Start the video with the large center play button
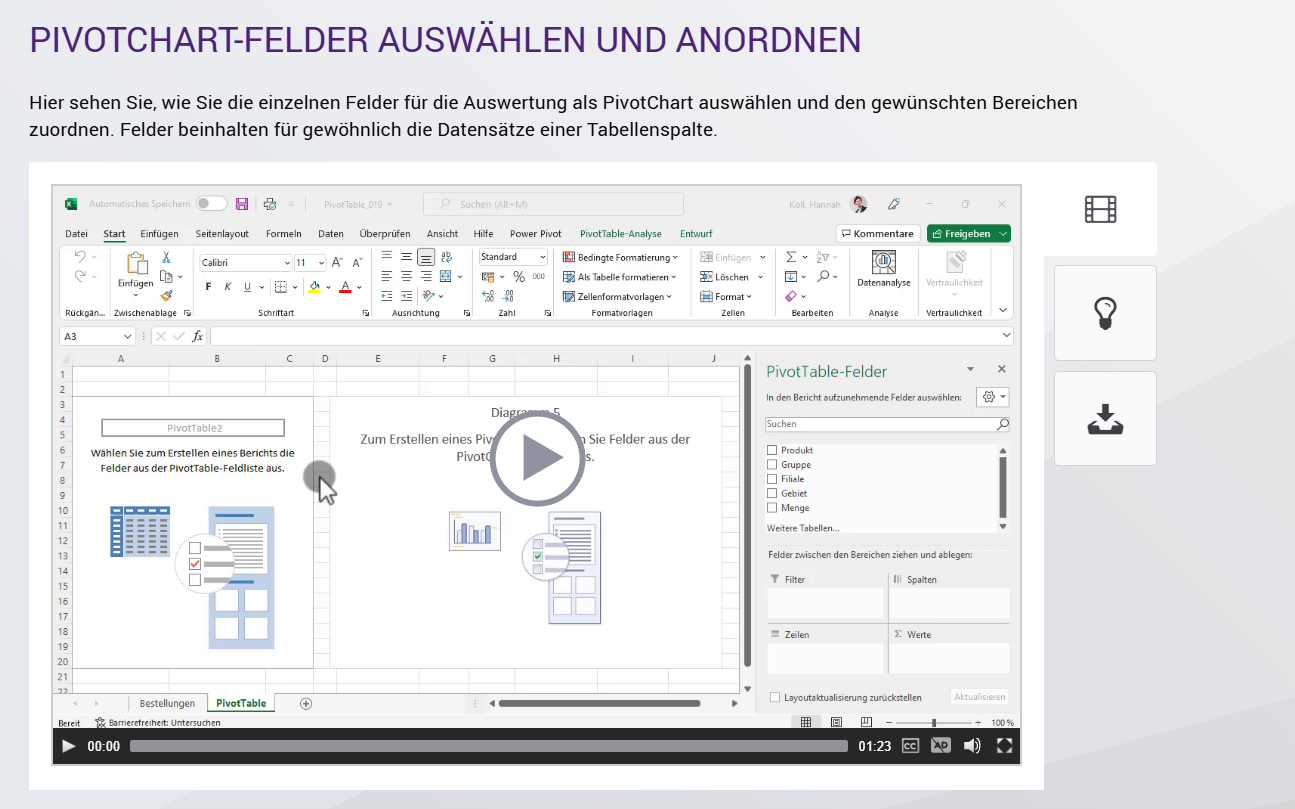 [537, 458]
